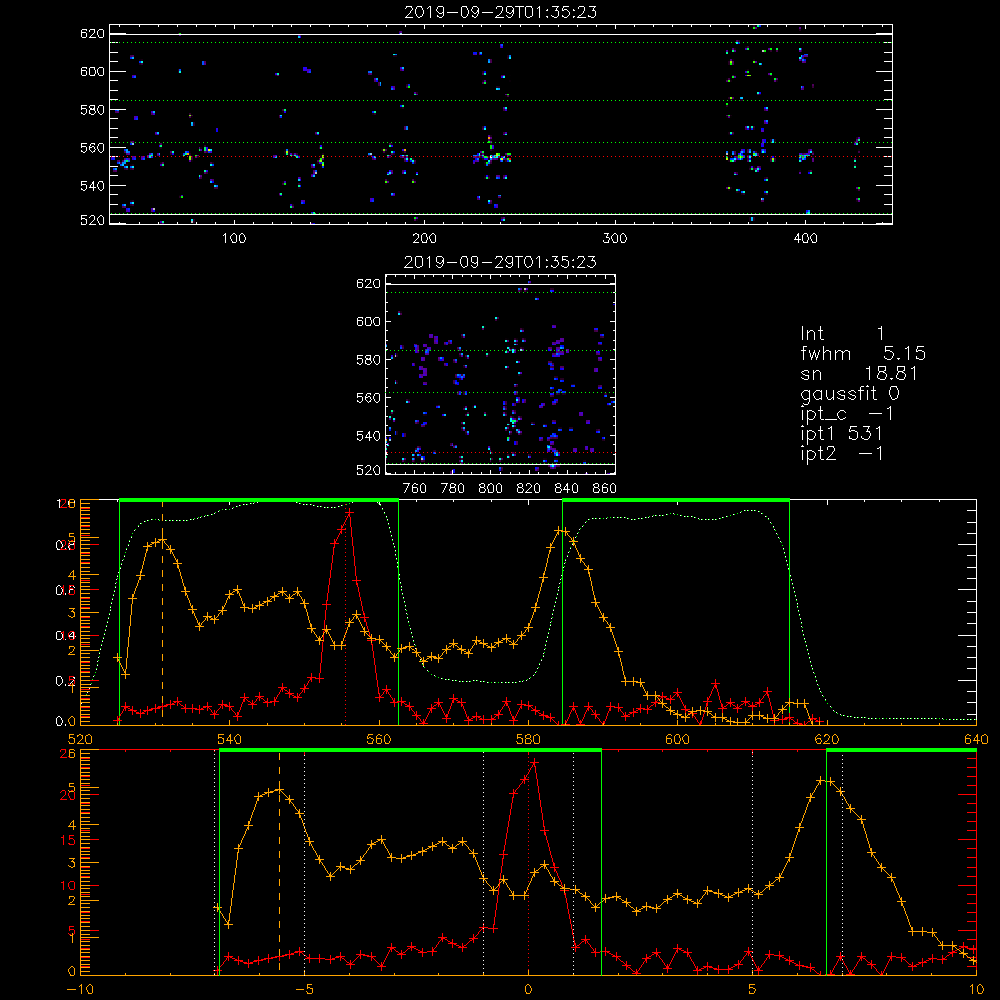
Task: Click x-axis label '400' on top plot
Action: pos(805,239)
